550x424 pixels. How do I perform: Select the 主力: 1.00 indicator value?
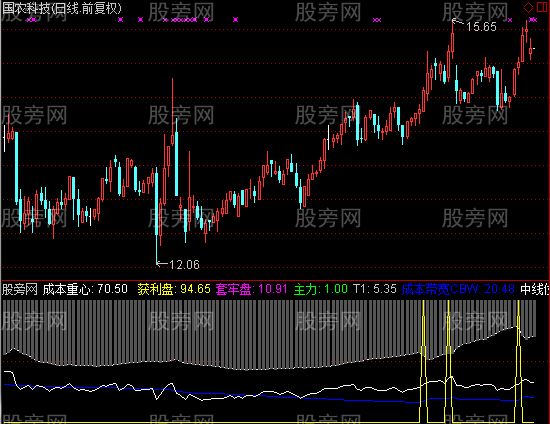tap(321, 289)
